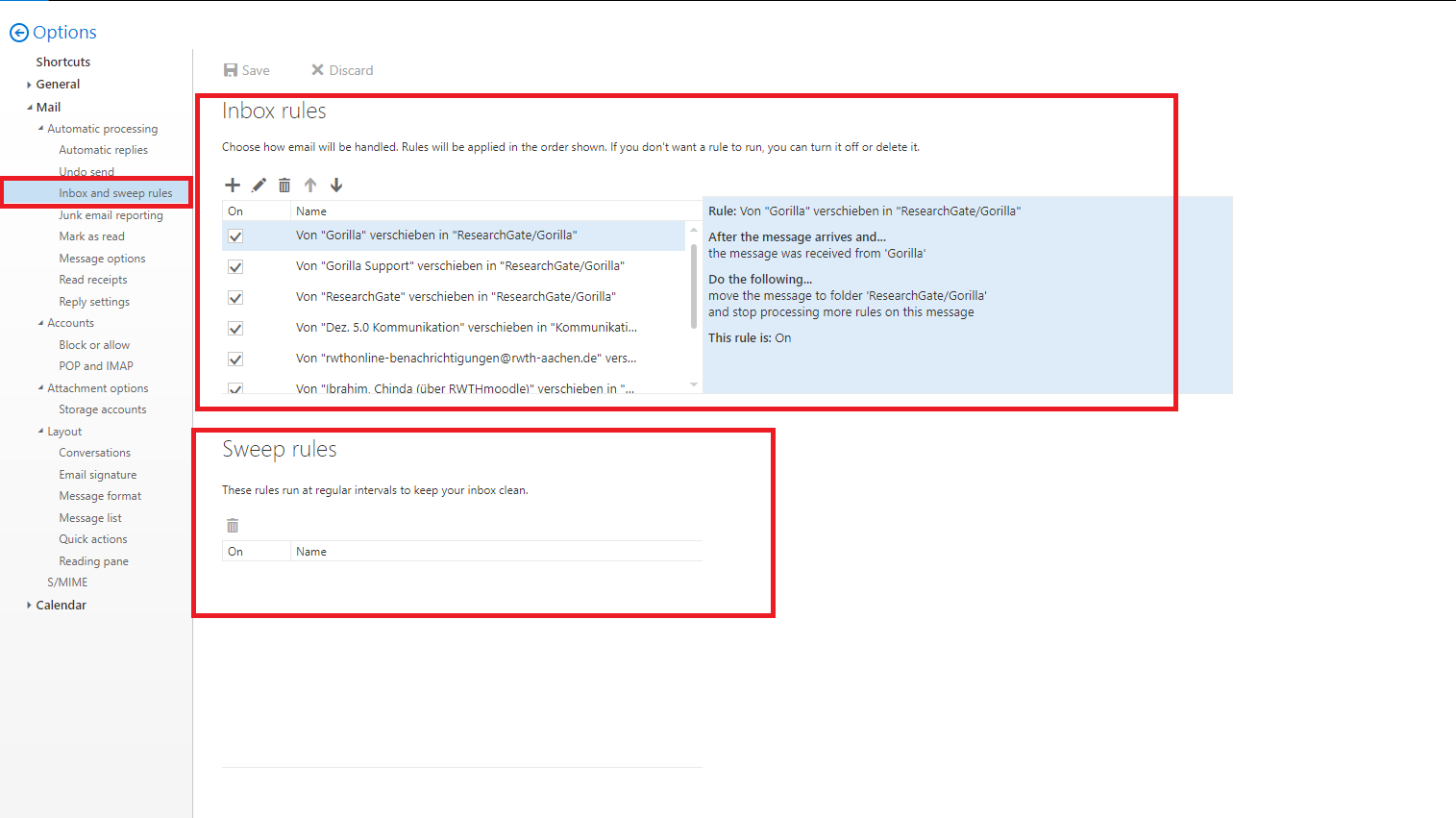Image resolution: width=1456 pixels, height=818 pixels.
Task: Add a new inbox rule with plus icon
Action: pyautogui.click(x=233, y=186)
